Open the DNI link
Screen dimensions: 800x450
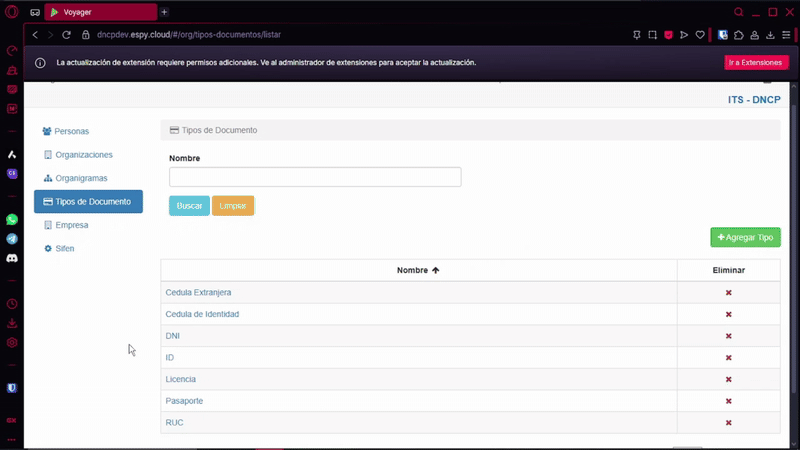pyautogui.click(x=172, y=336)
